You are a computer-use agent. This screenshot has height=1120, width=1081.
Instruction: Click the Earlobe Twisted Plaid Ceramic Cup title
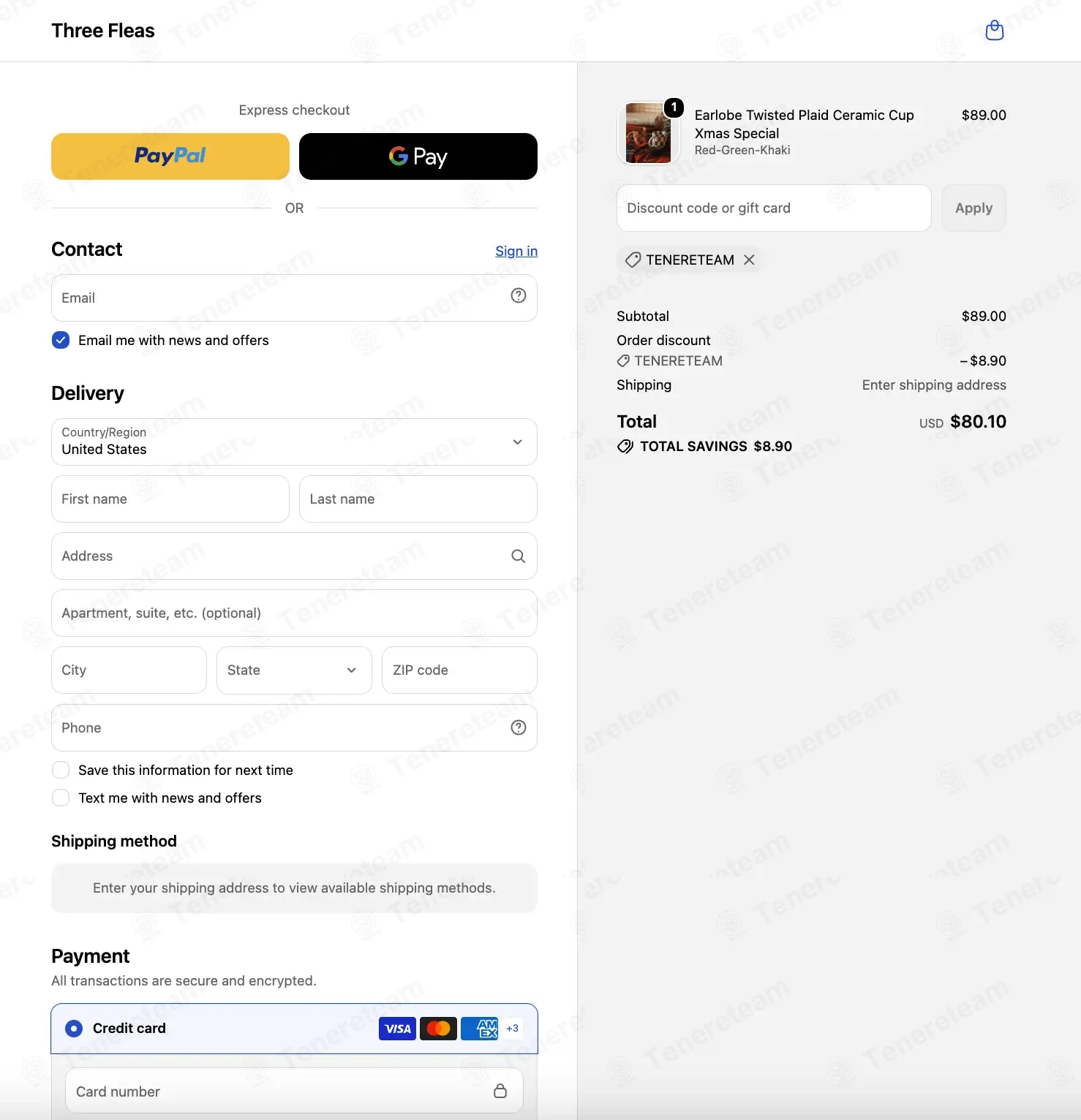click(805, 124)
